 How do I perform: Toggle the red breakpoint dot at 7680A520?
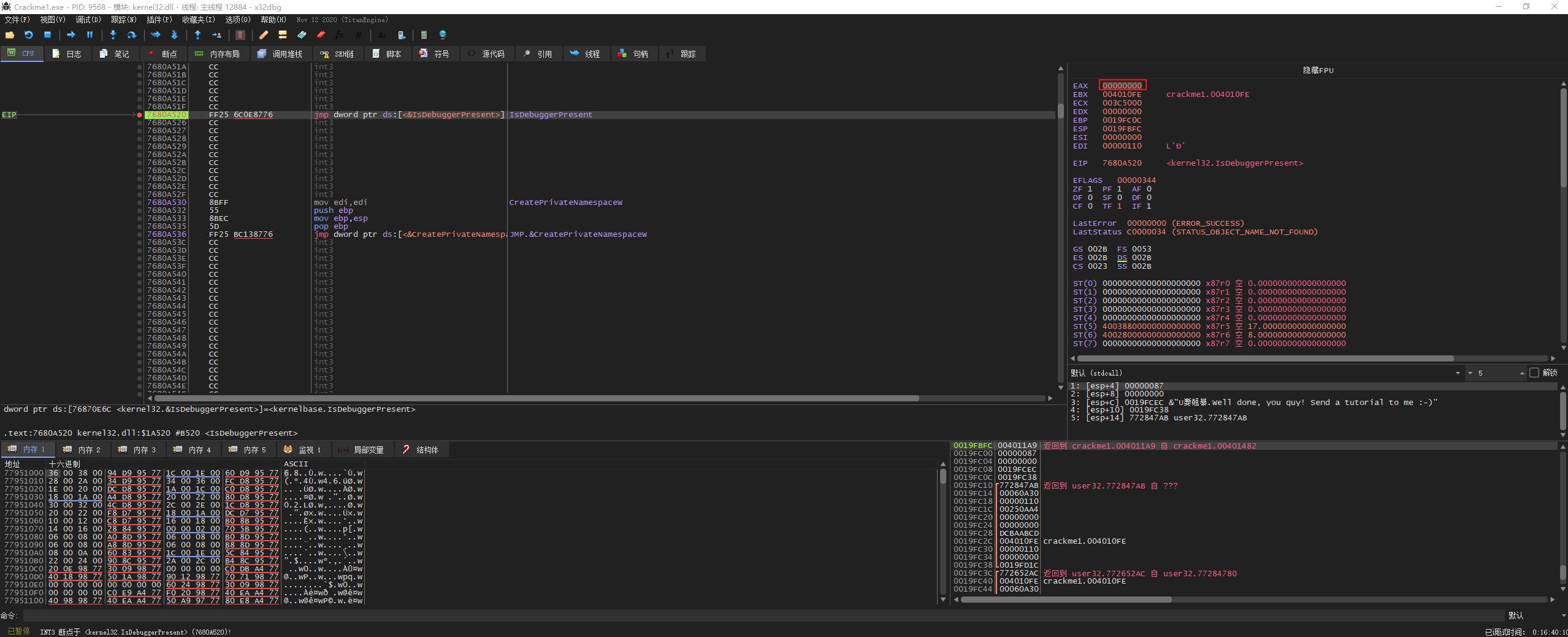(x=140, y=115)
